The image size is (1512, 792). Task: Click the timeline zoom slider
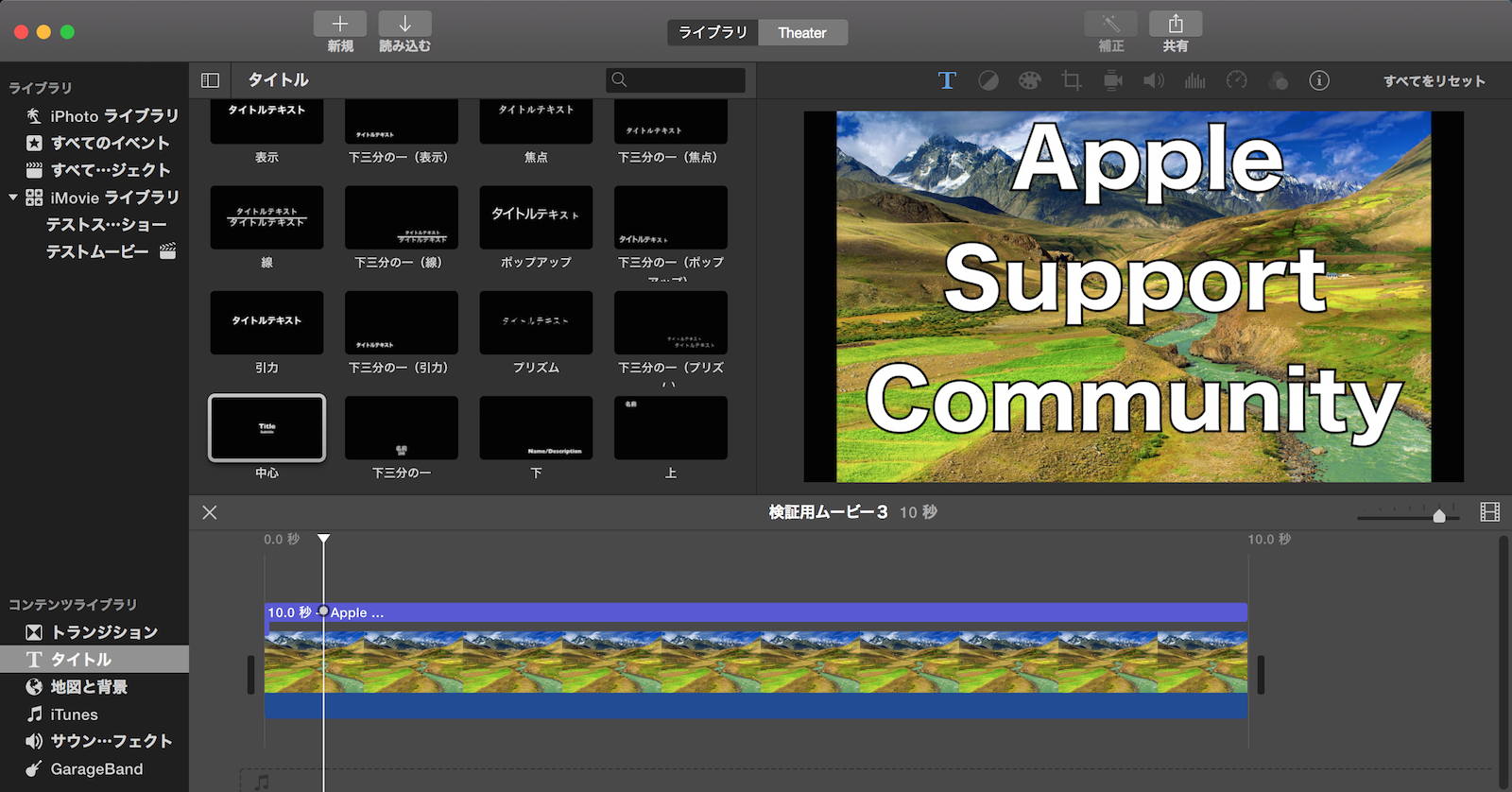[1408, 515]
